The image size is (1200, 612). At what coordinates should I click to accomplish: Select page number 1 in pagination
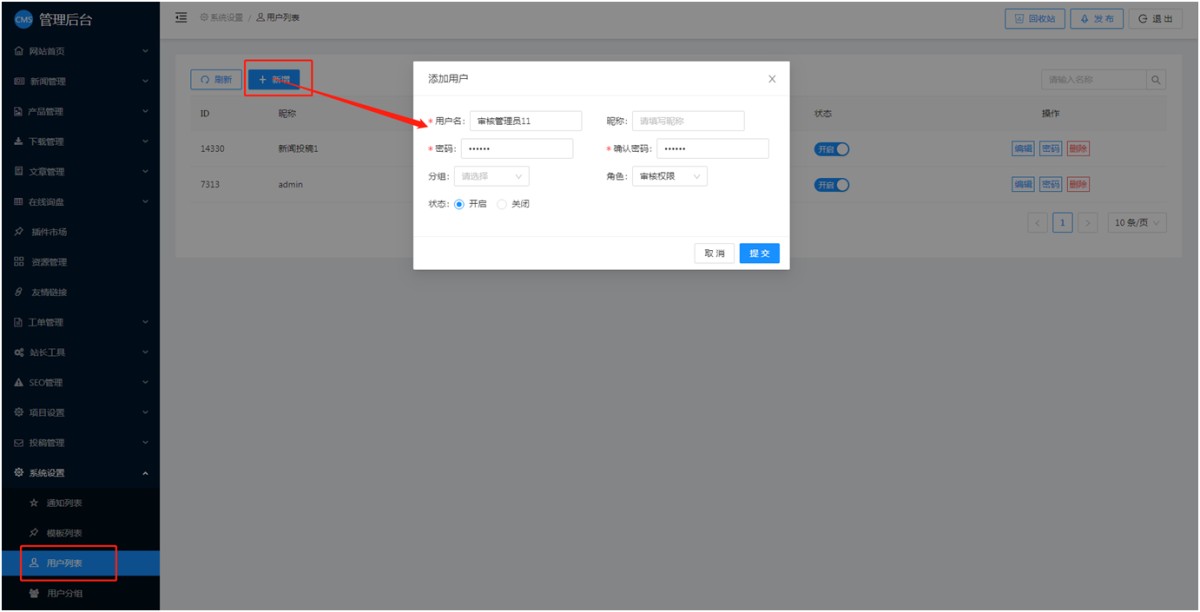(1063, 223)
